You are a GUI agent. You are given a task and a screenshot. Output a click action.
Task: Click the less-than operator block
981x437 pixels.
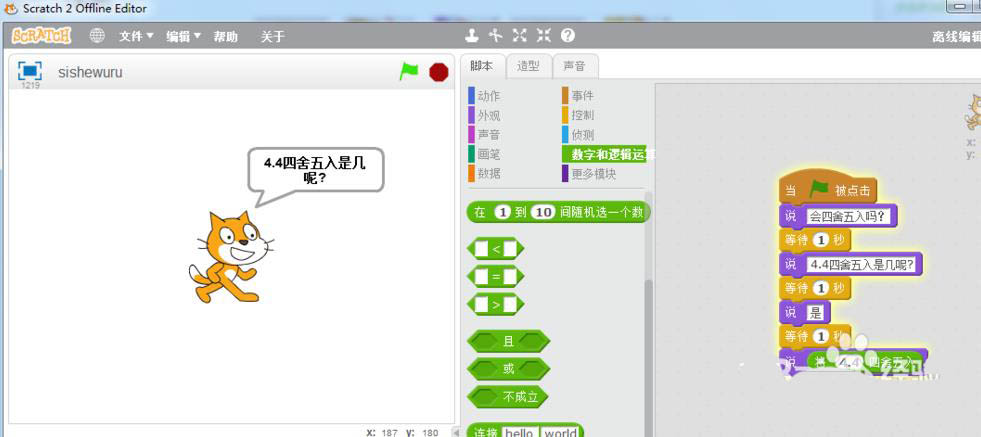[x=496, y=249]
